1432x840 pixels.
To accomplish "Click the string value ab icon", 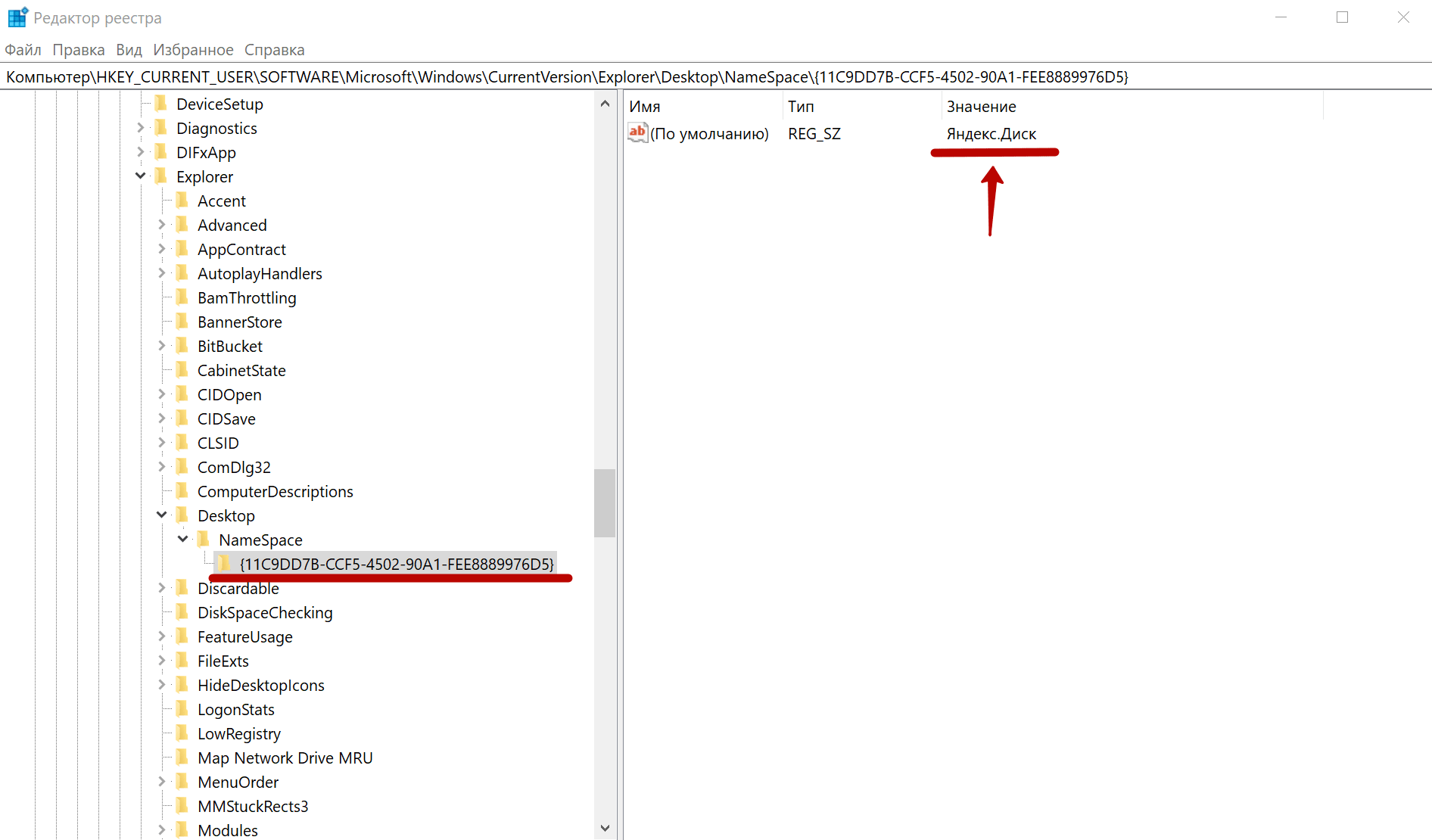I will pyautogui.click(x=637, y=133).
